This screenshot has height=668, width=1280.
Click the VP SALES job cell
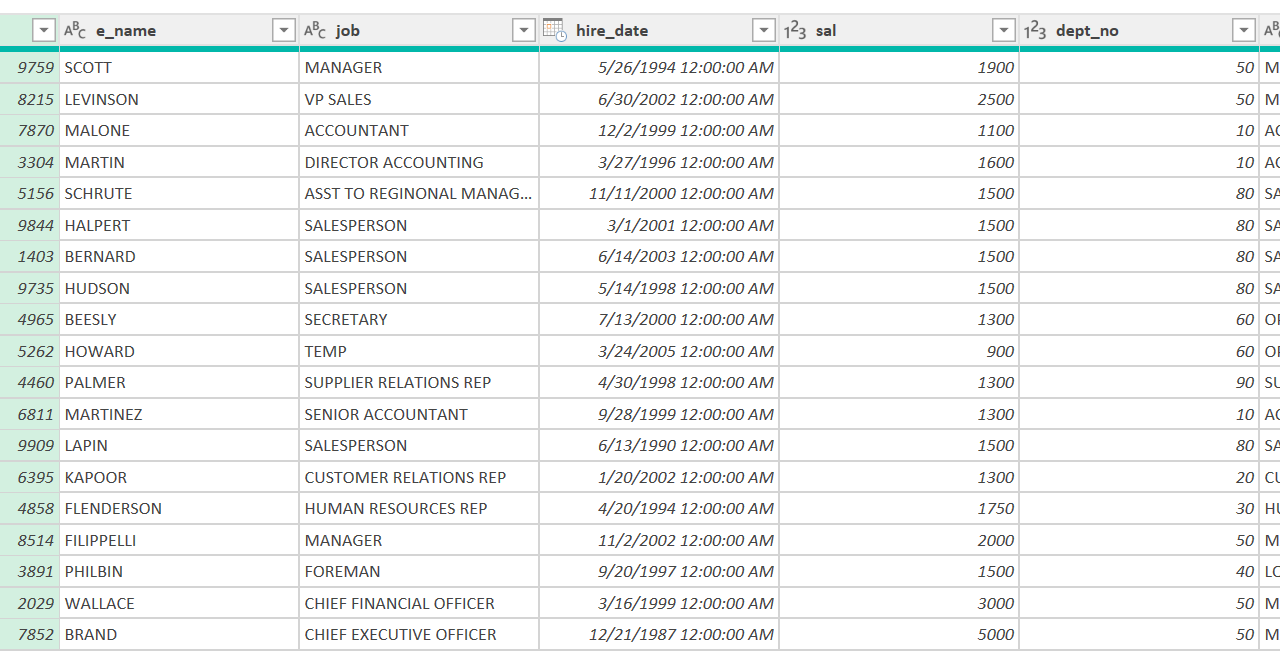pyautogui.click(x=419, y=99)
